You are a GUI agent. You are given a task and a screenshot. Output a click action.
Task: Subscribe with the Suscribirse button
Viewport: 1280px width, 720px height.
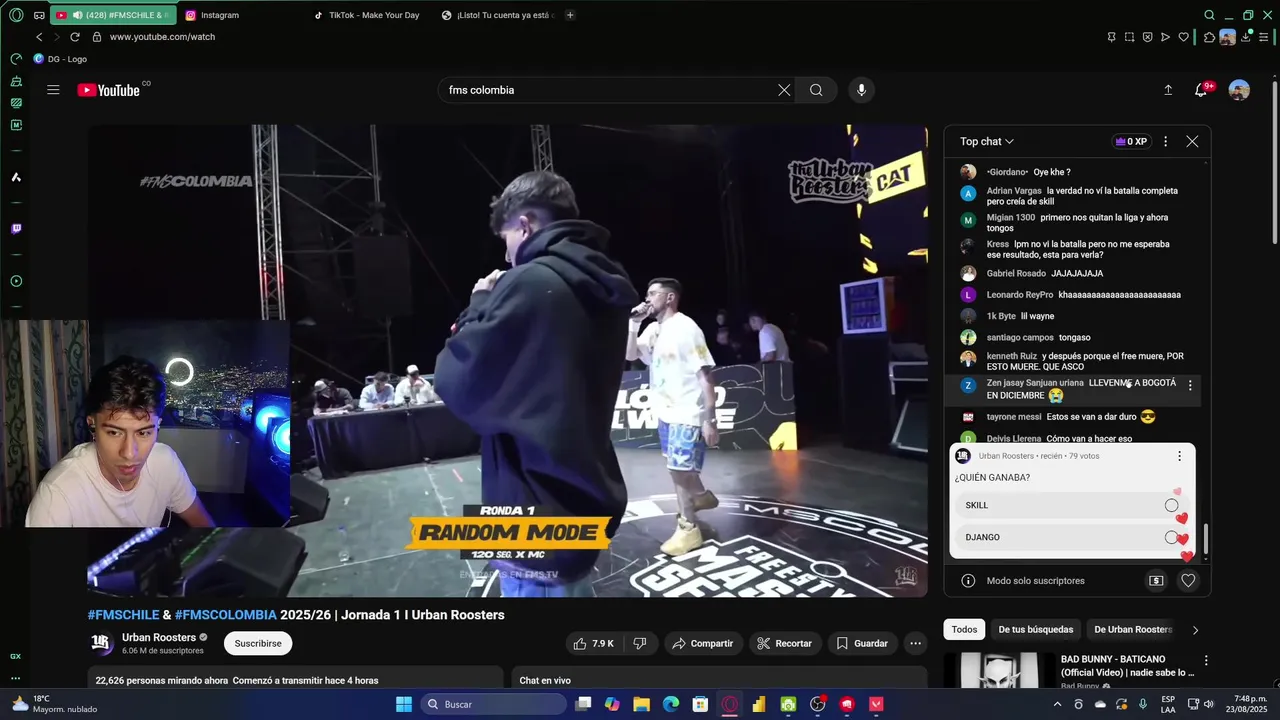coord(258,643)
